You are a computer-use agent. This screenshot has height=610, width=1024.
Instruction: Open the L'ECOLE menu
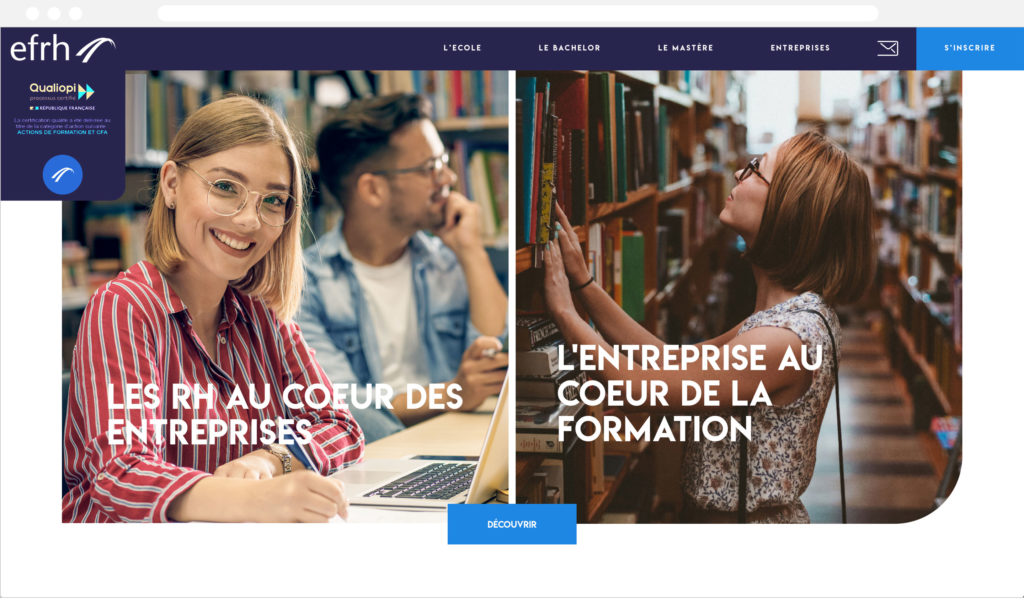point(462,48)
